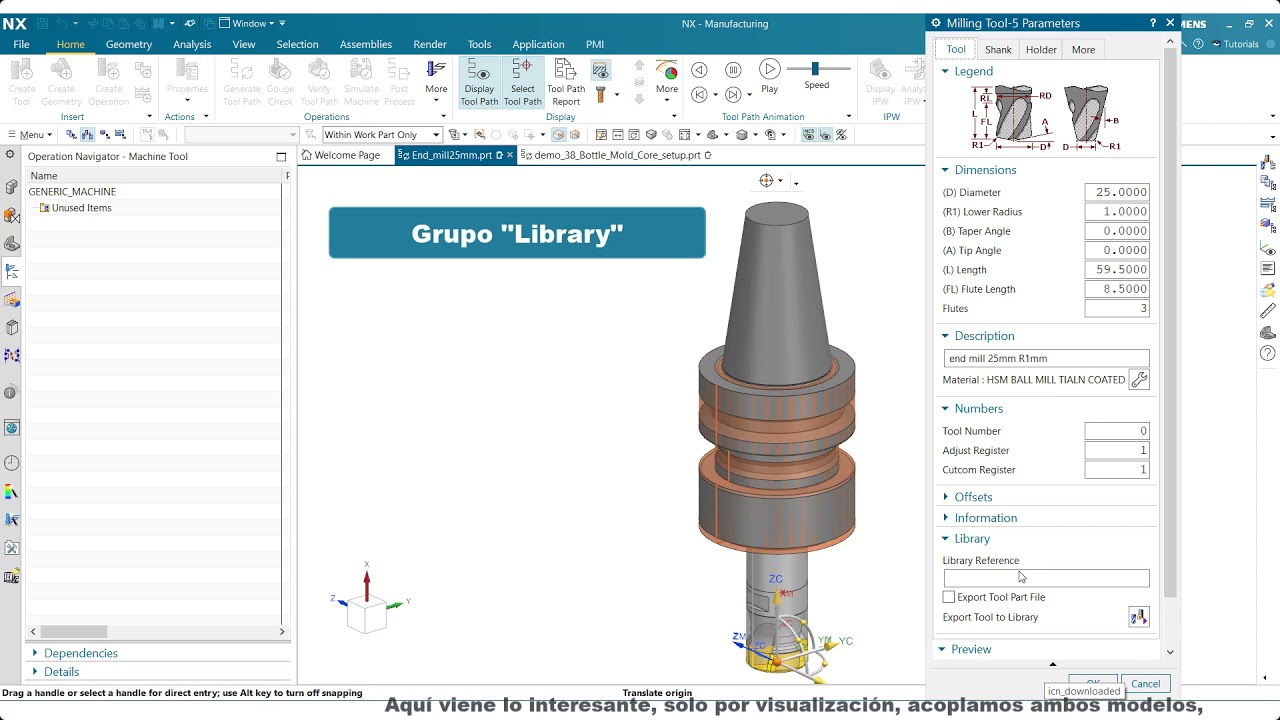Open the Menu dropdown button
Viewport: 1280px width, 720px height.
click(x=30, y=135)
